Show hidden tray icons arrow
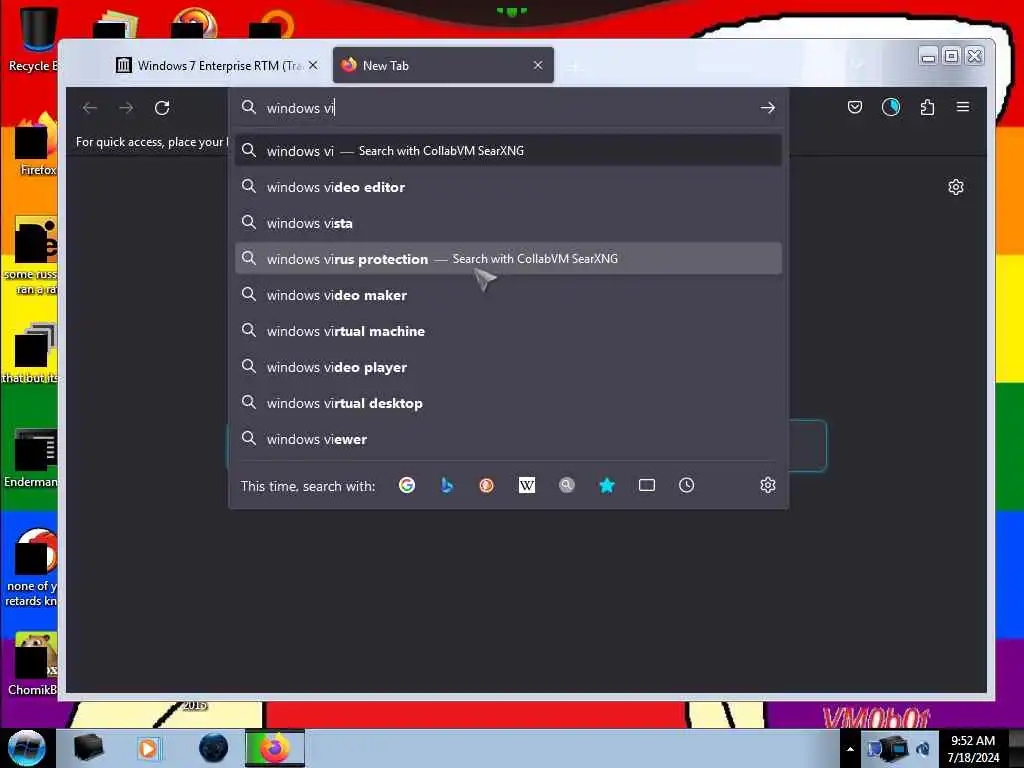 tap(850, 749)
